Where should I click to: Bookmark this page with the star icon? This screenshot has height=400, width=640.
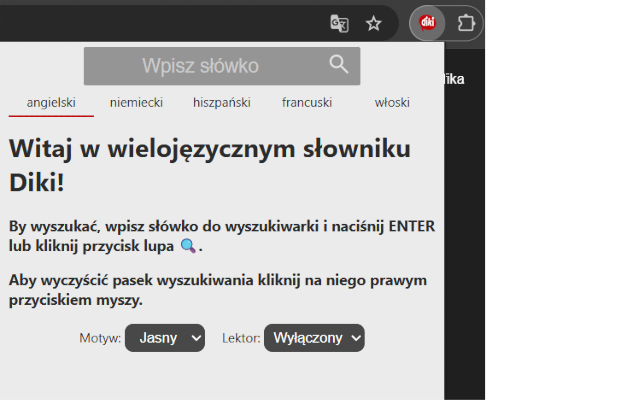pos(373,23)
